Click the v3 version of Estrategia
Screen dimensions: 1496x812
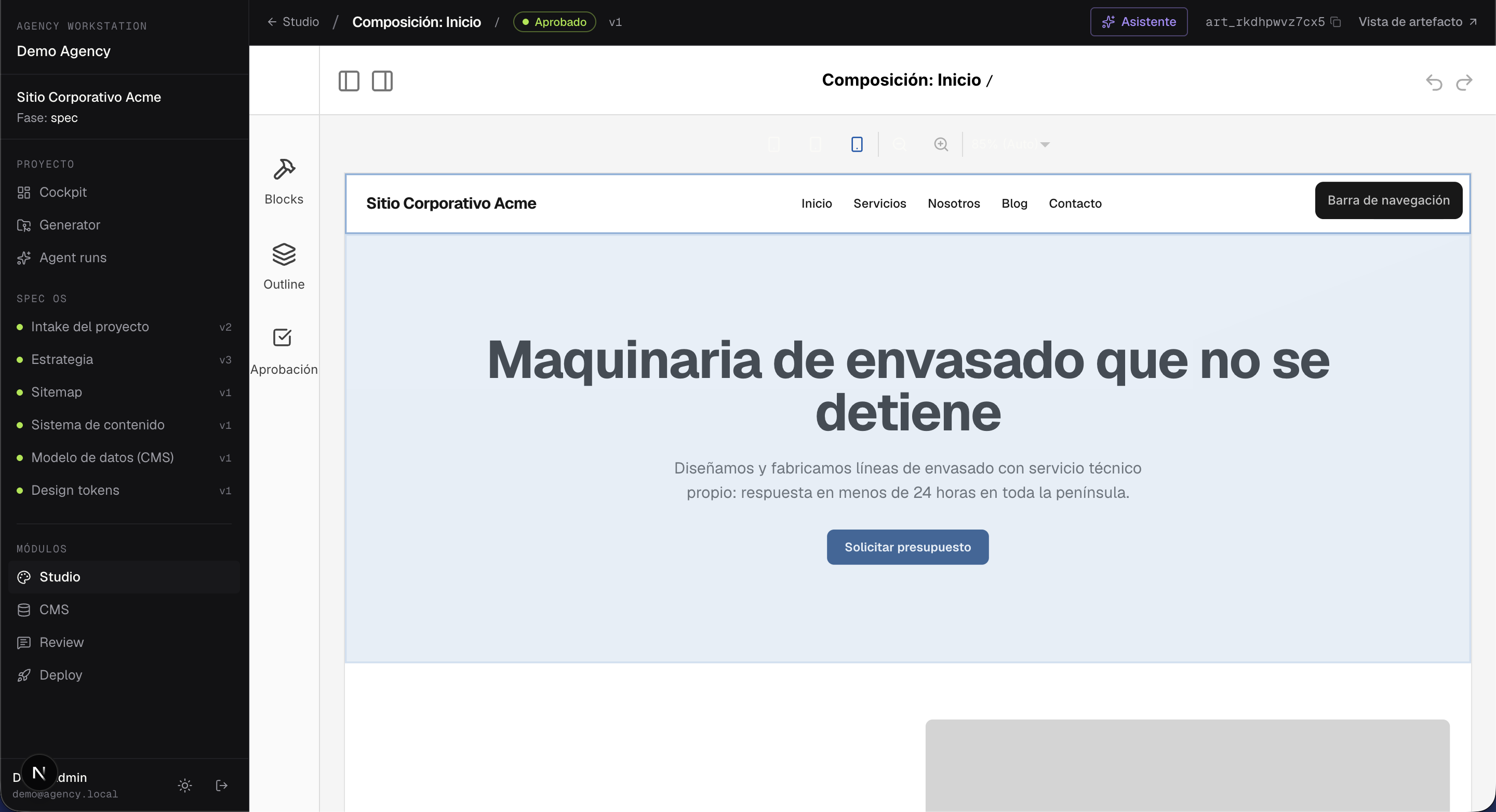[x=225, y=360]
